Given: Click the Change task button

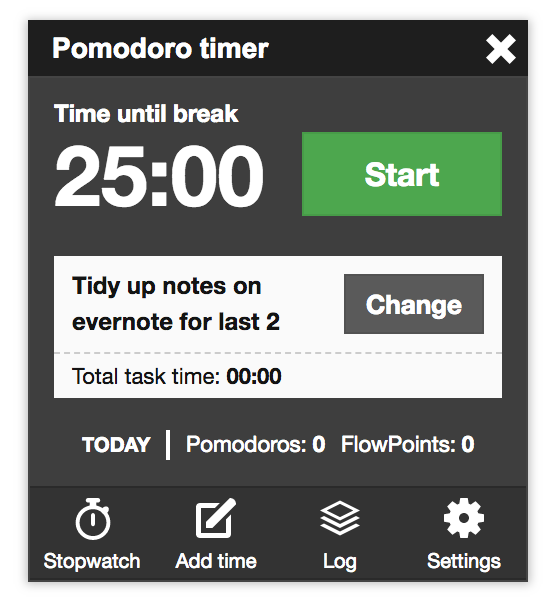Looking at the screenshot, I should tap(414, 304).
